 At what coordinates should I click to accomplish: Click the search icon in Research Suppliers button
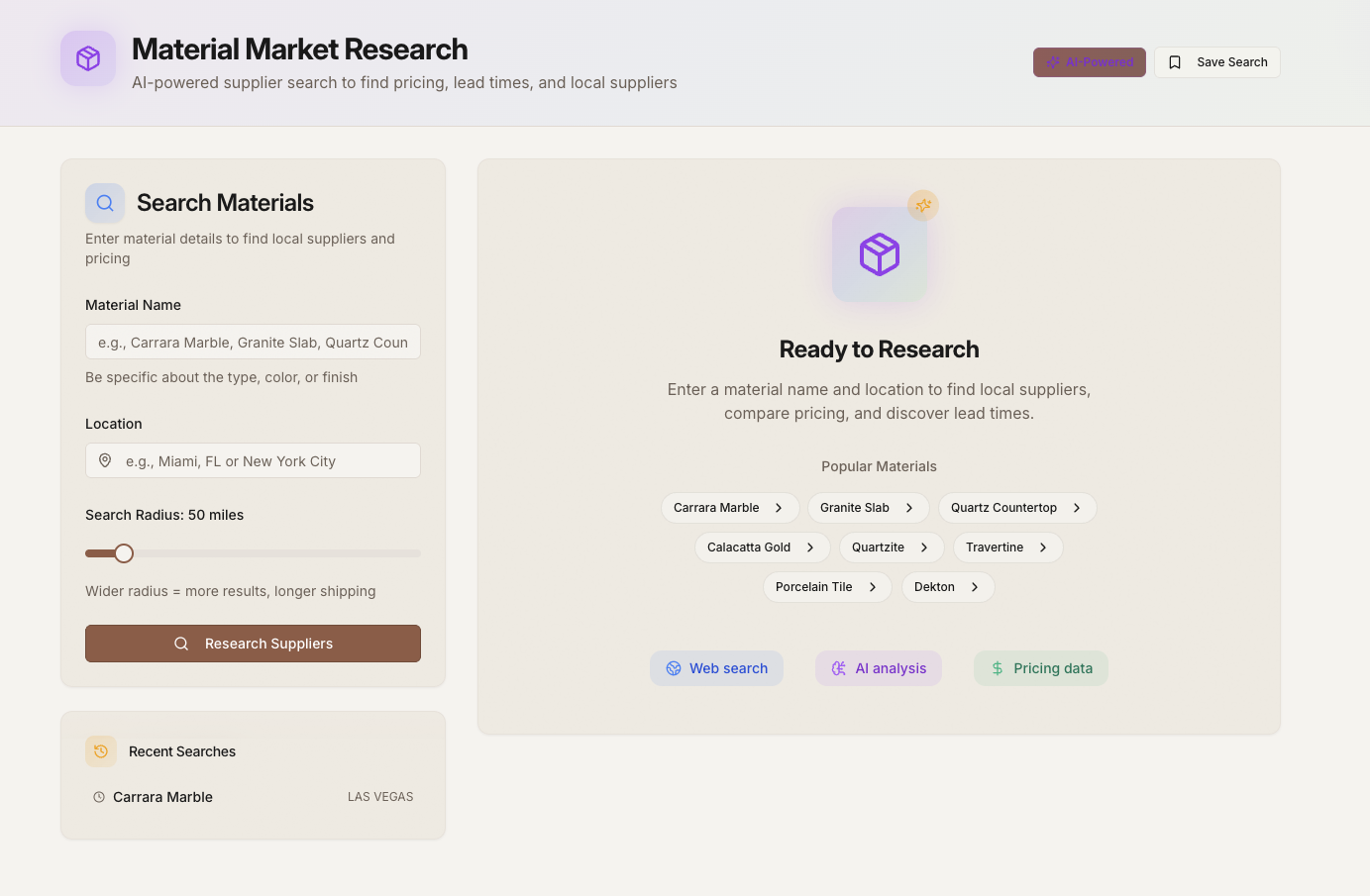coord(181,644)
